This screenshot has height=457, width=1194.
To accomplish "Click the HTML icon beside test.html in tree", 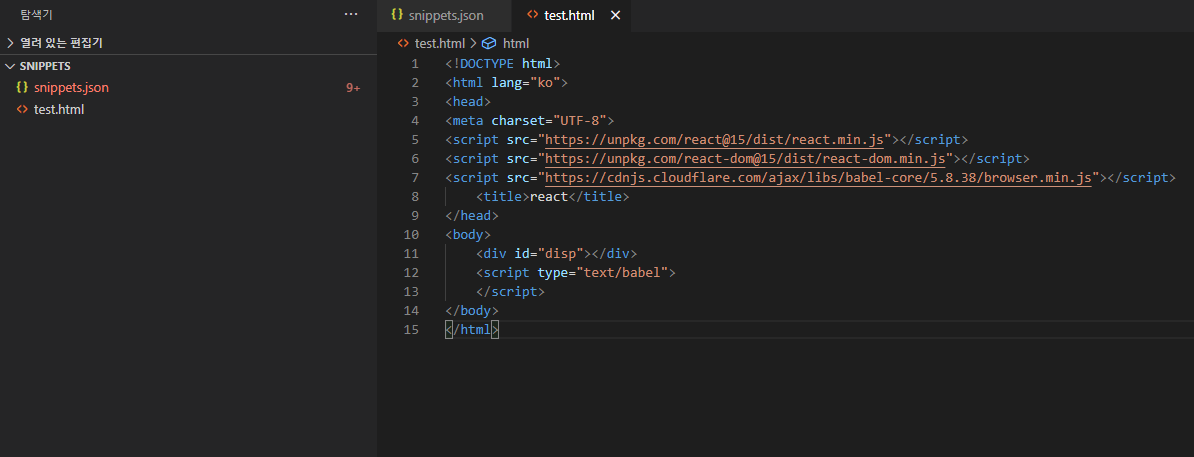I will (x=22, y=109).
